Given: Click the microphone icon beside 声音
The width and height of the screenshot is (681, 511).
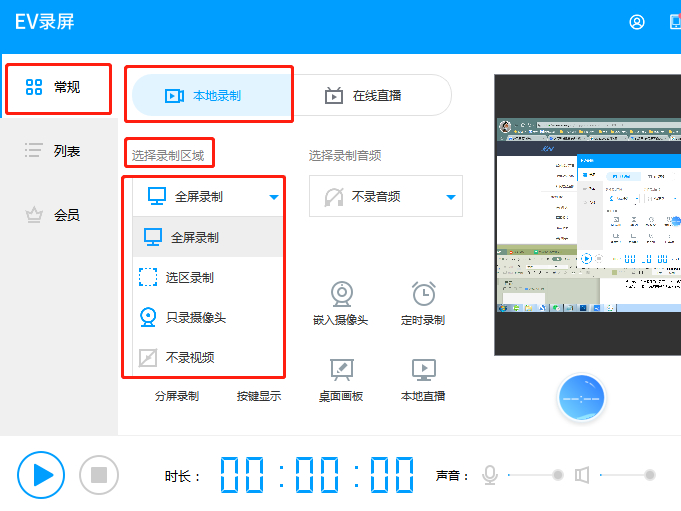Looking at the screenshot, I should [490, 475].
